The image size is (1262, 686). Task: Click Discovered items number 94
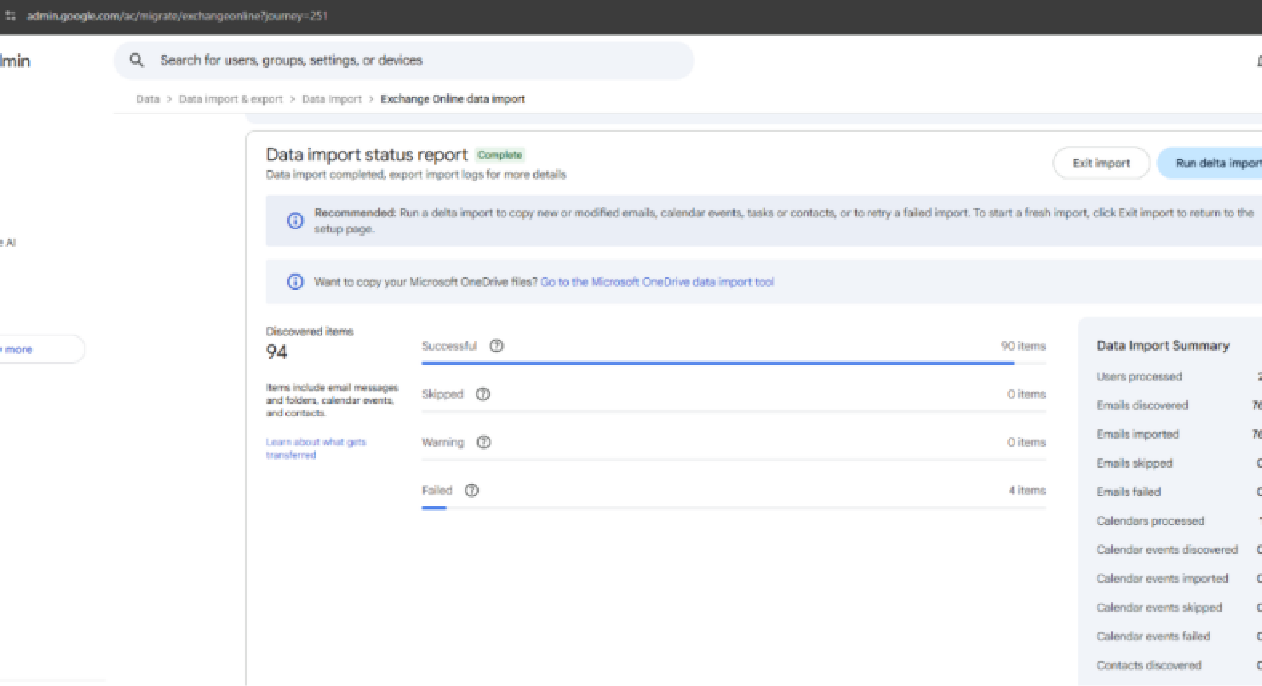pyautogui.click(x=277, y=352)
